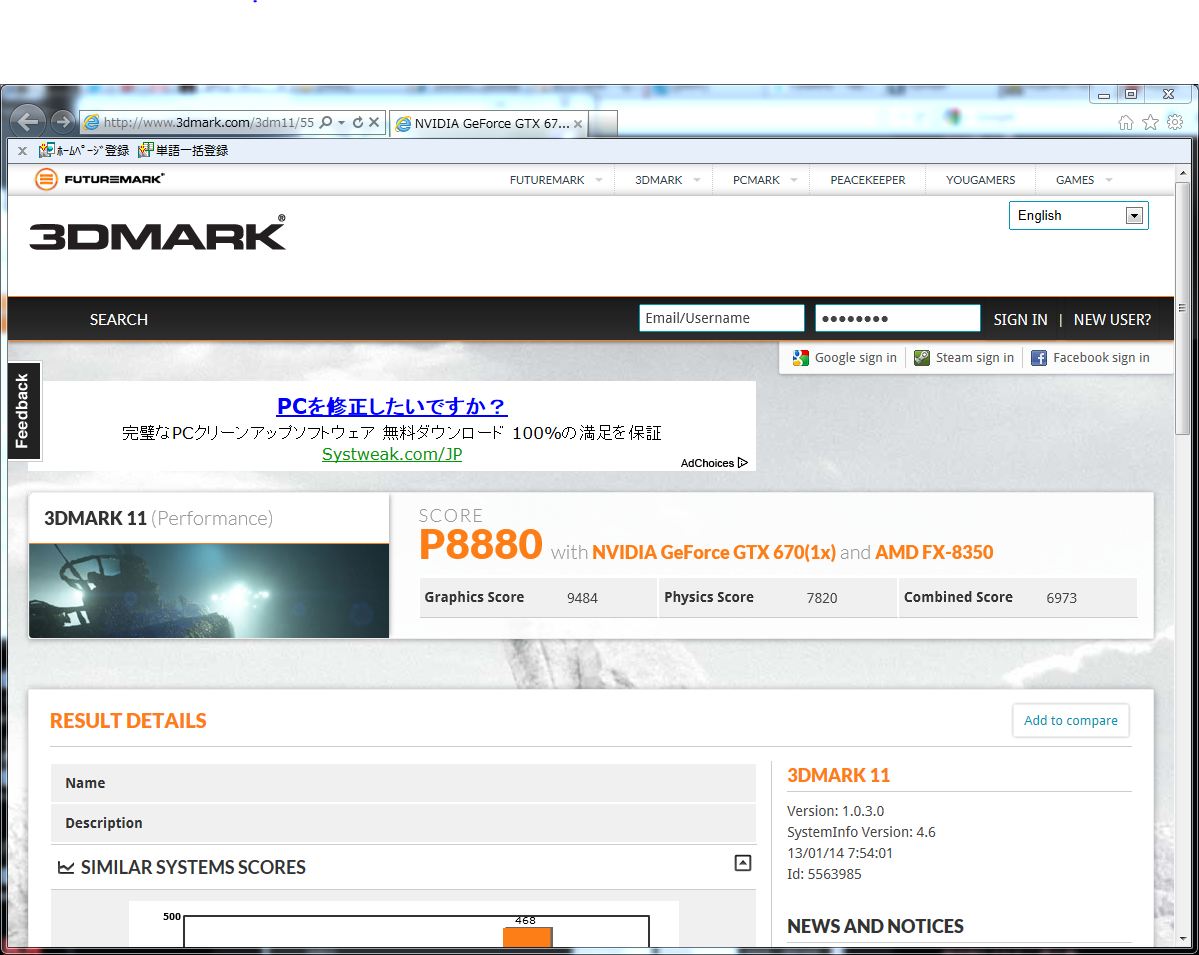
Task: Click the ホームページ登録 toolbar button
Action: (84, 151)
